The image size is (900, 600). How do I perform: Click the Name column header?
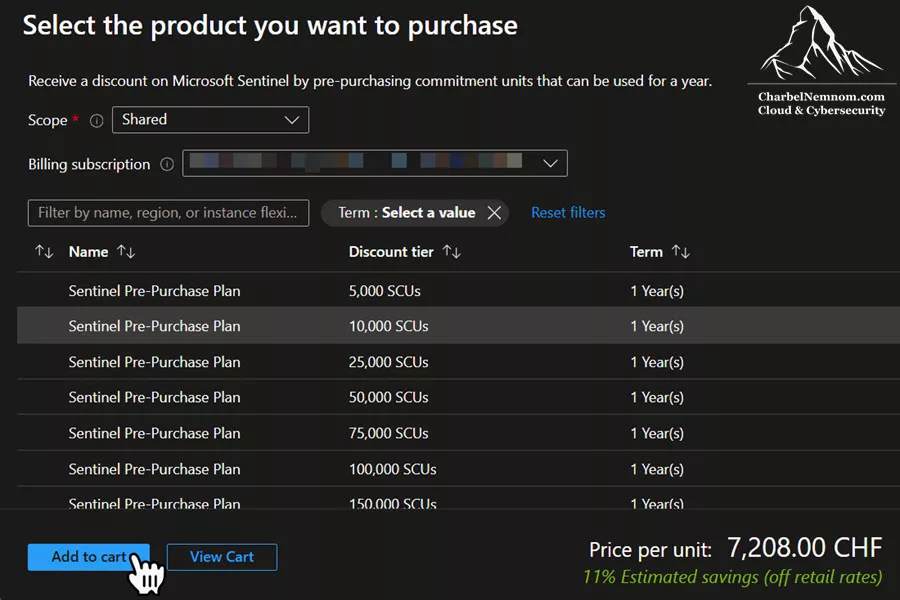[x=88, y=251]
